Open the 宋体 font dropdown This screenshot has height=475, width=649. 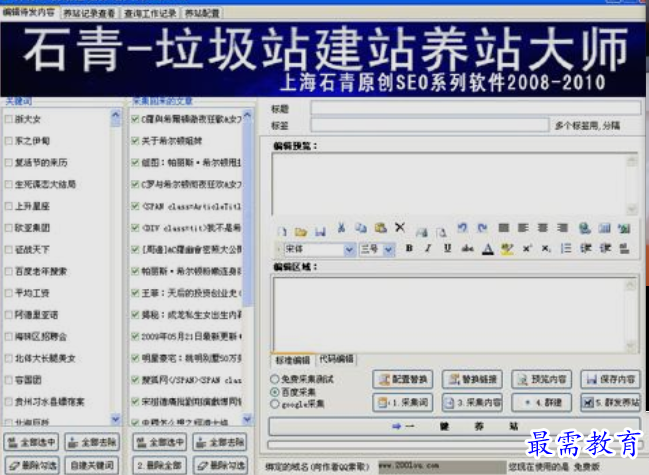(x=349, y=249)
